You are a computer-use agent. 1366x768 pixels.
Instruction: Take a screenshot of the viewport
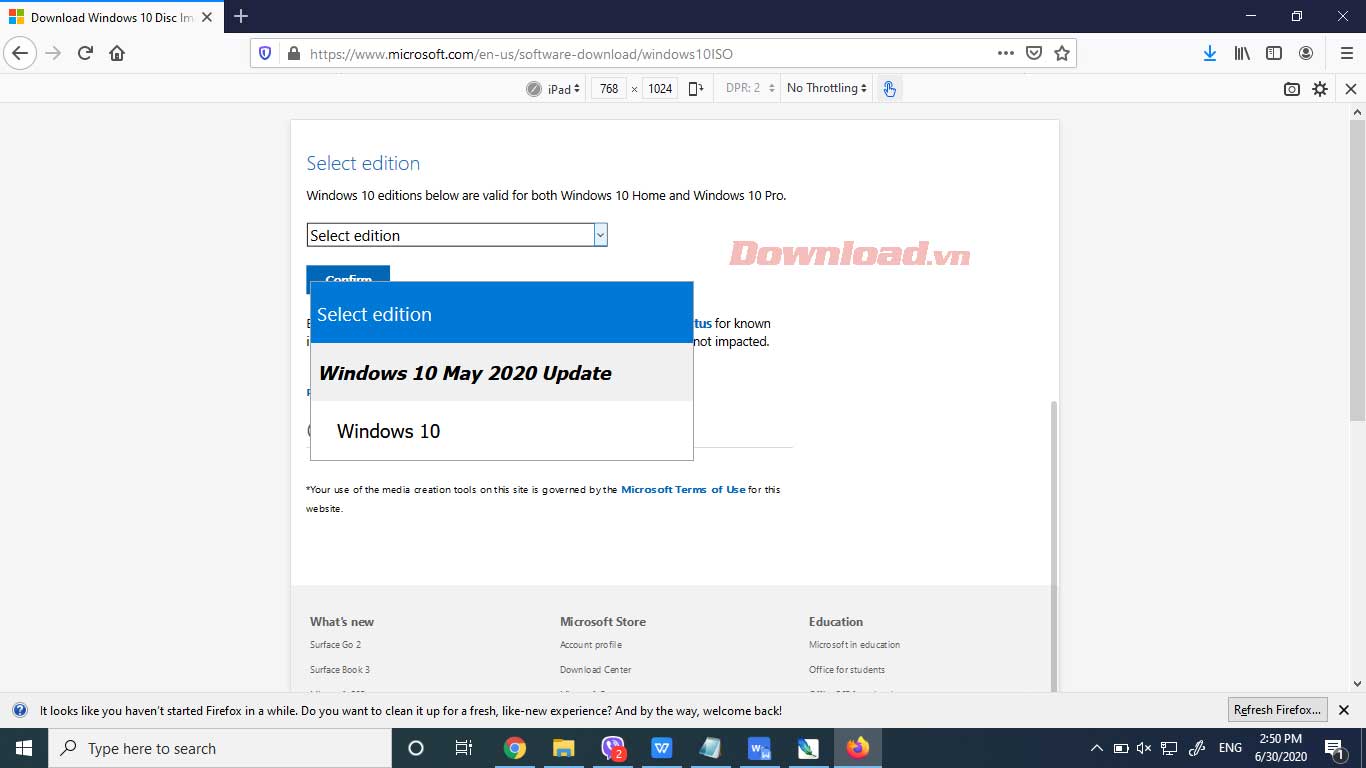point(1292,89)
